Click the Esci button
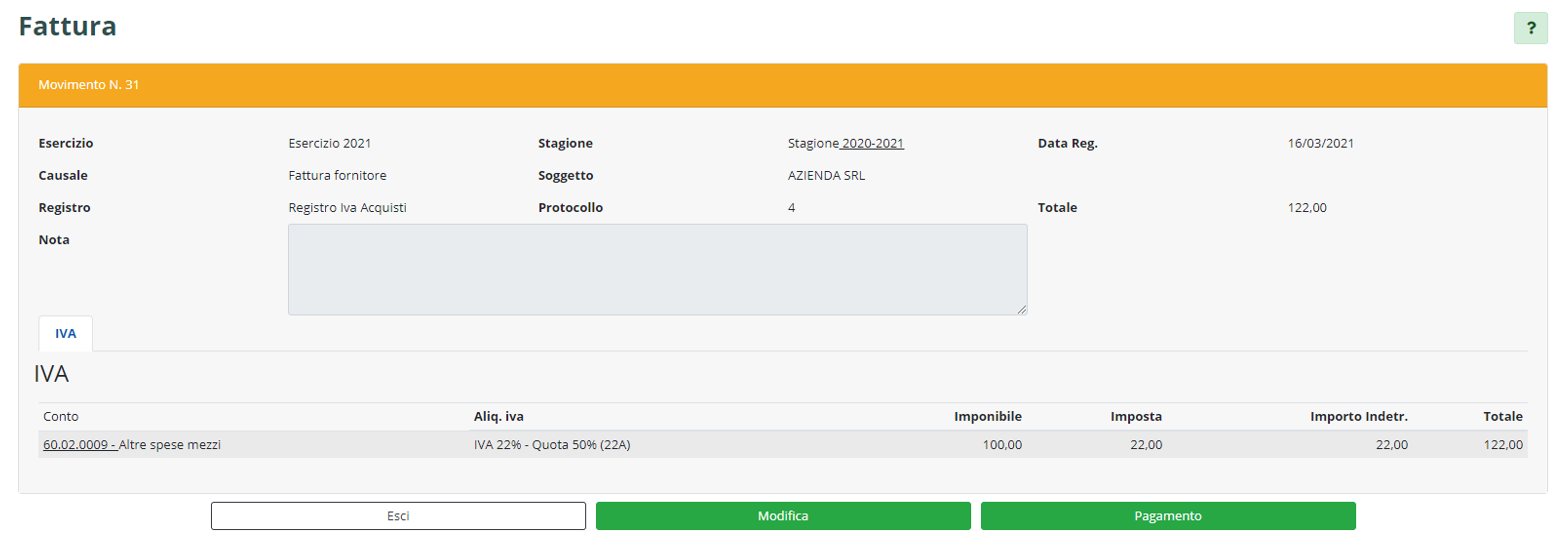 coord(398,516)
